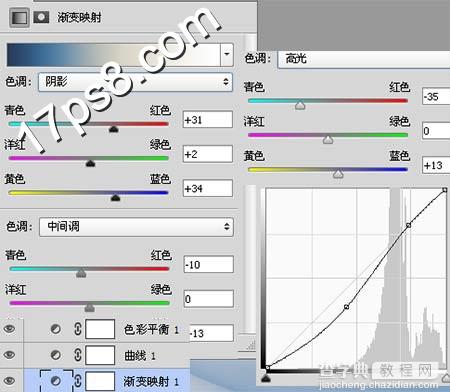The width and height of the screenshot is (450, 392).
Task: Click the 渐变映射 1 adjustment layer icon
Action: coord(55,381)
